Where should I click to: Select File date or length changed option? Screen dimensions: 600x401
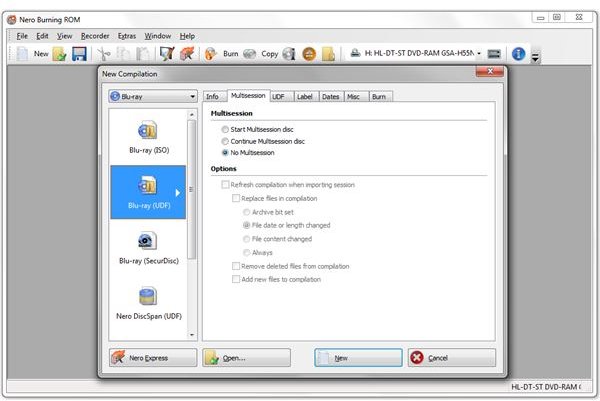pyautogui.click(x=246, y=225)
